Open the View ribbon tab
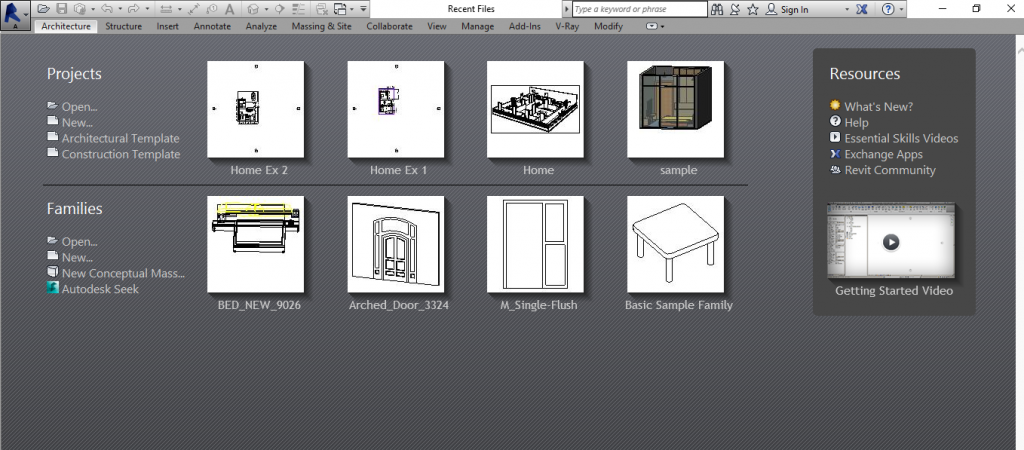Screen dimensions: 1024x450 coord(437,26)
